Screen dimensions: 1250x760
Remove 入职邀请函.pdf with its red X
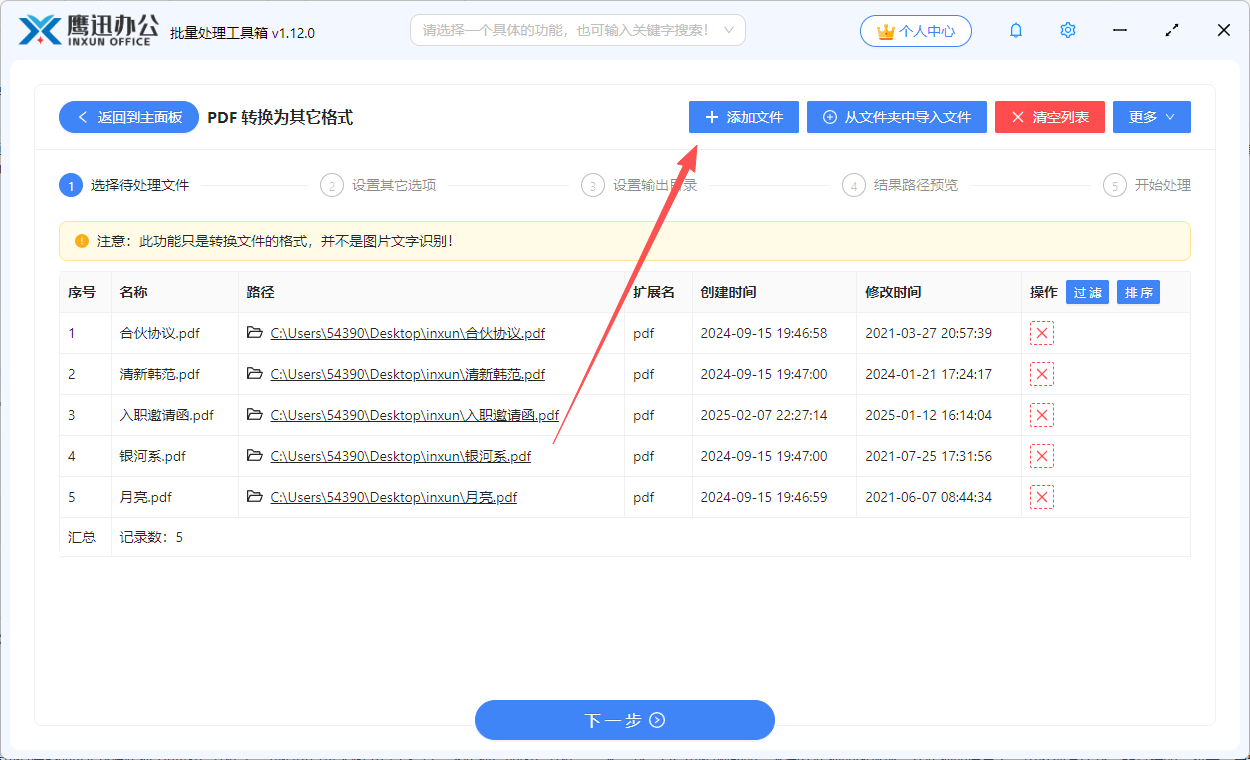click(1042, 415)
